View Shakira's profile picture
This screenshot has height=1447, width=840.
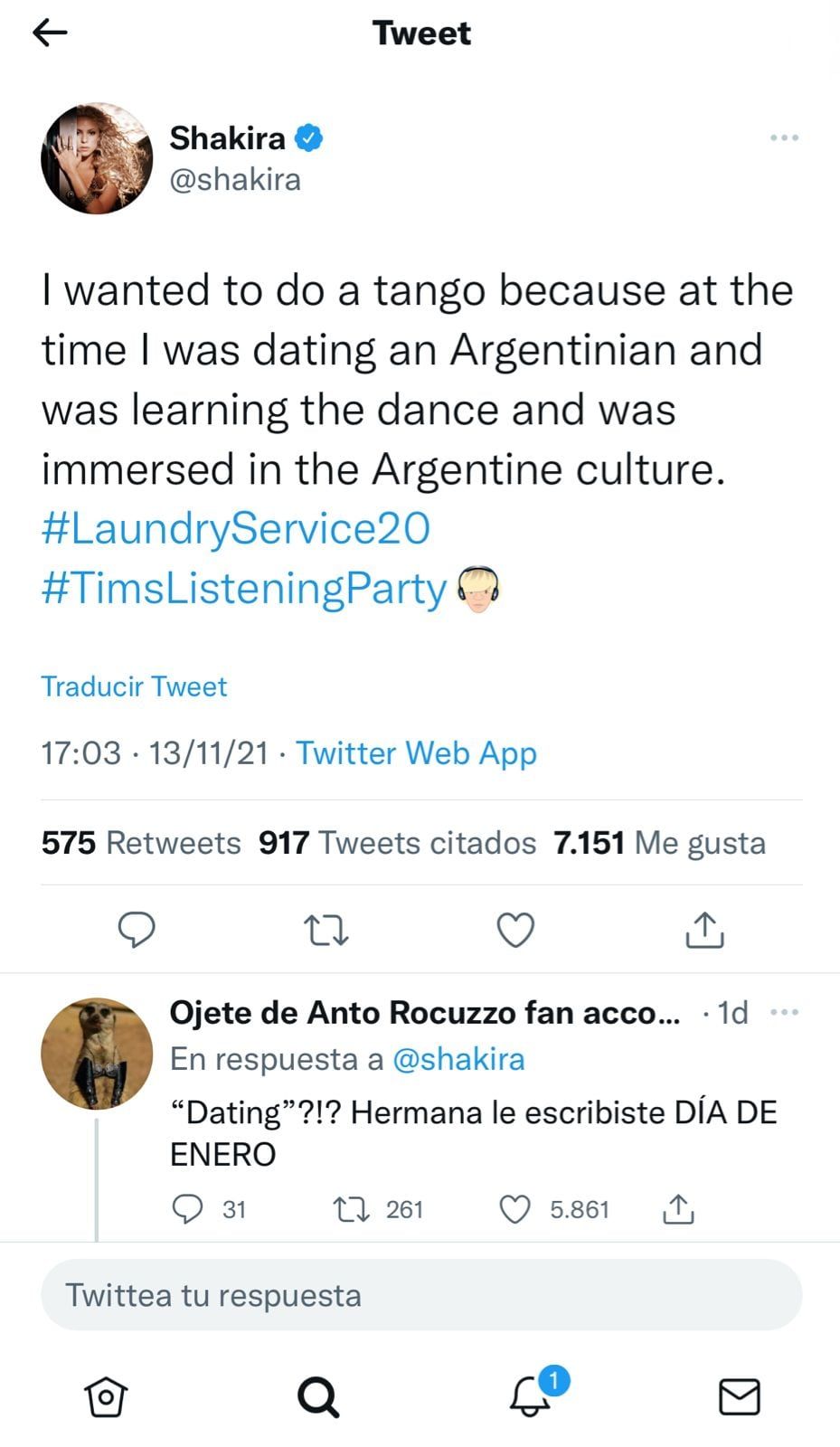tap(96, 158)
